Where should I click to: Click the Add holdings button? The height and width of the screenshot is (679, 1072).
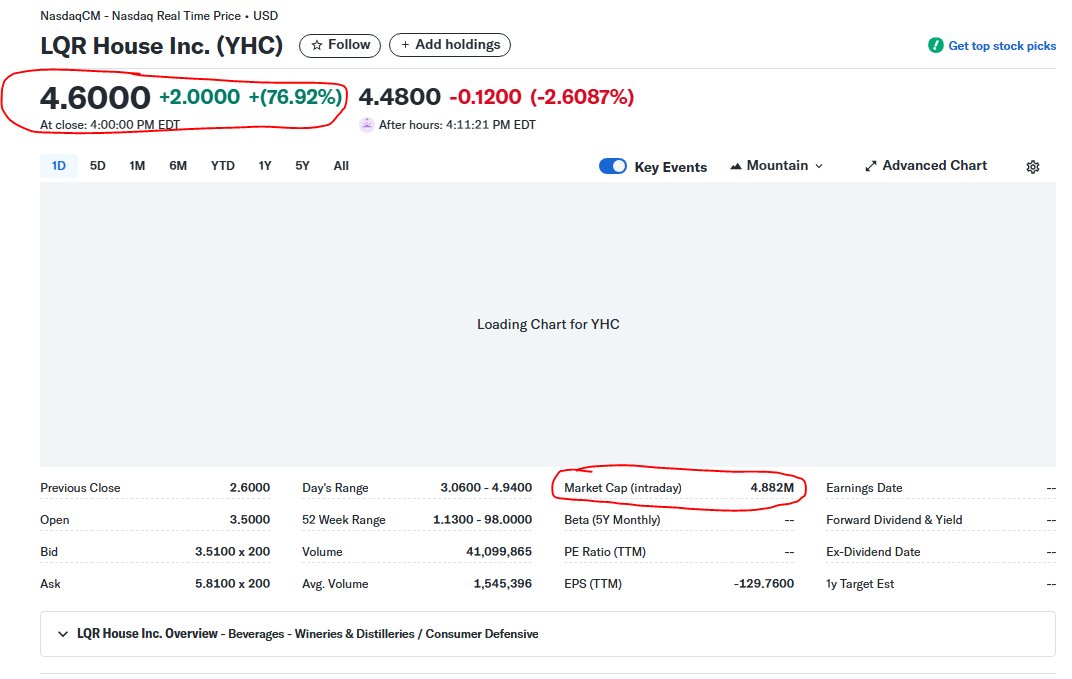pos(450,45)
